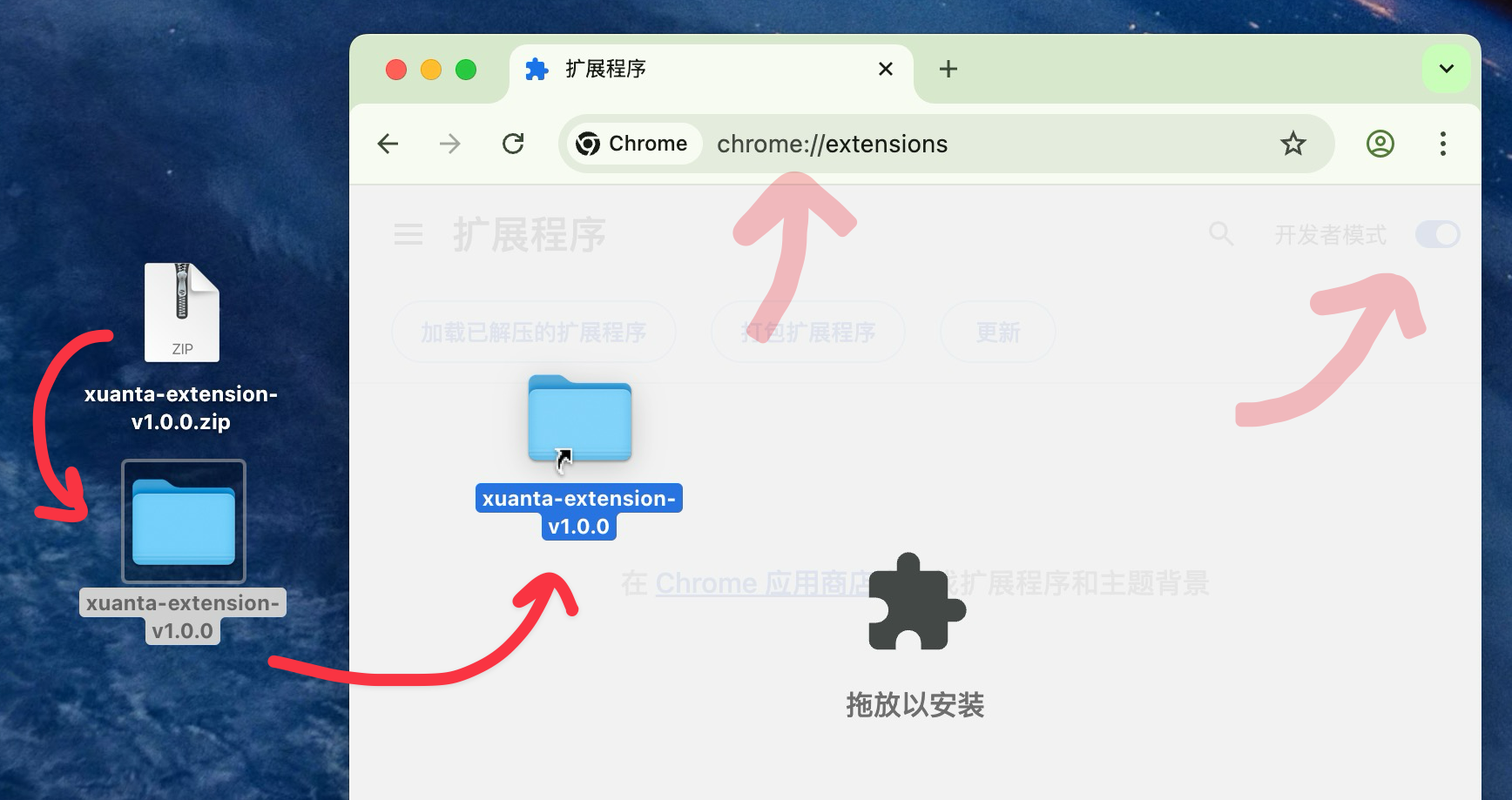Image resolution: width=1512 pixels, height=800 pixels.
Task: Open a new tab with the plus button
Action: click(x=948, y=69)
